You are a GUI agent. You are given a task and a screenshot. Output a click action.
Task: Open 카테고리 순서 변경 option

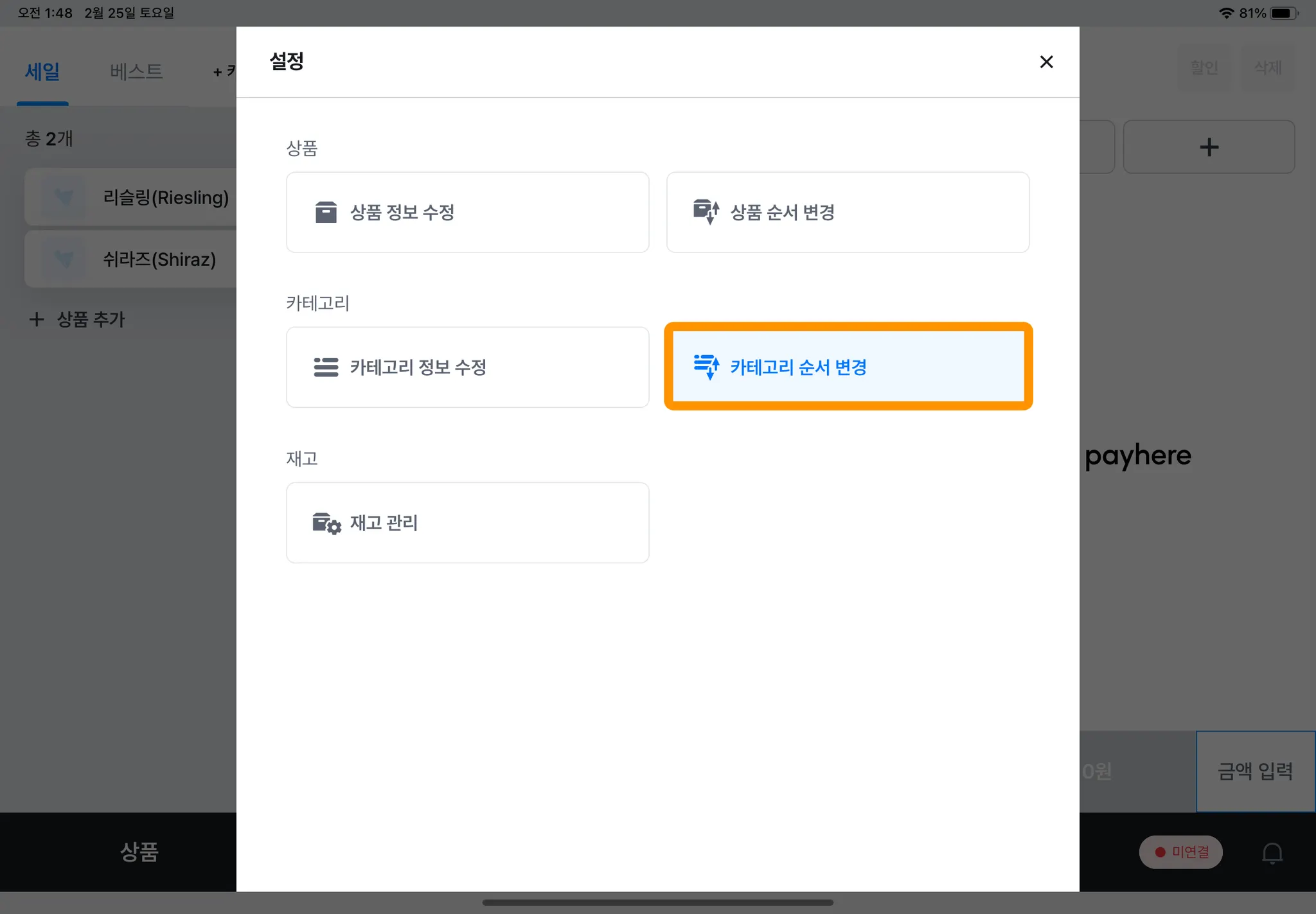pyautogui.click(x=848, y=367)
